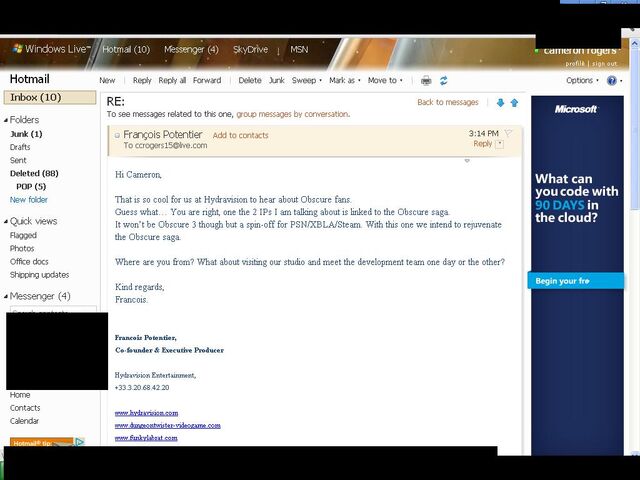This screenshot has height=480, width=640.
Task: Click Home in the sidebar
Action: pos(20,395)
